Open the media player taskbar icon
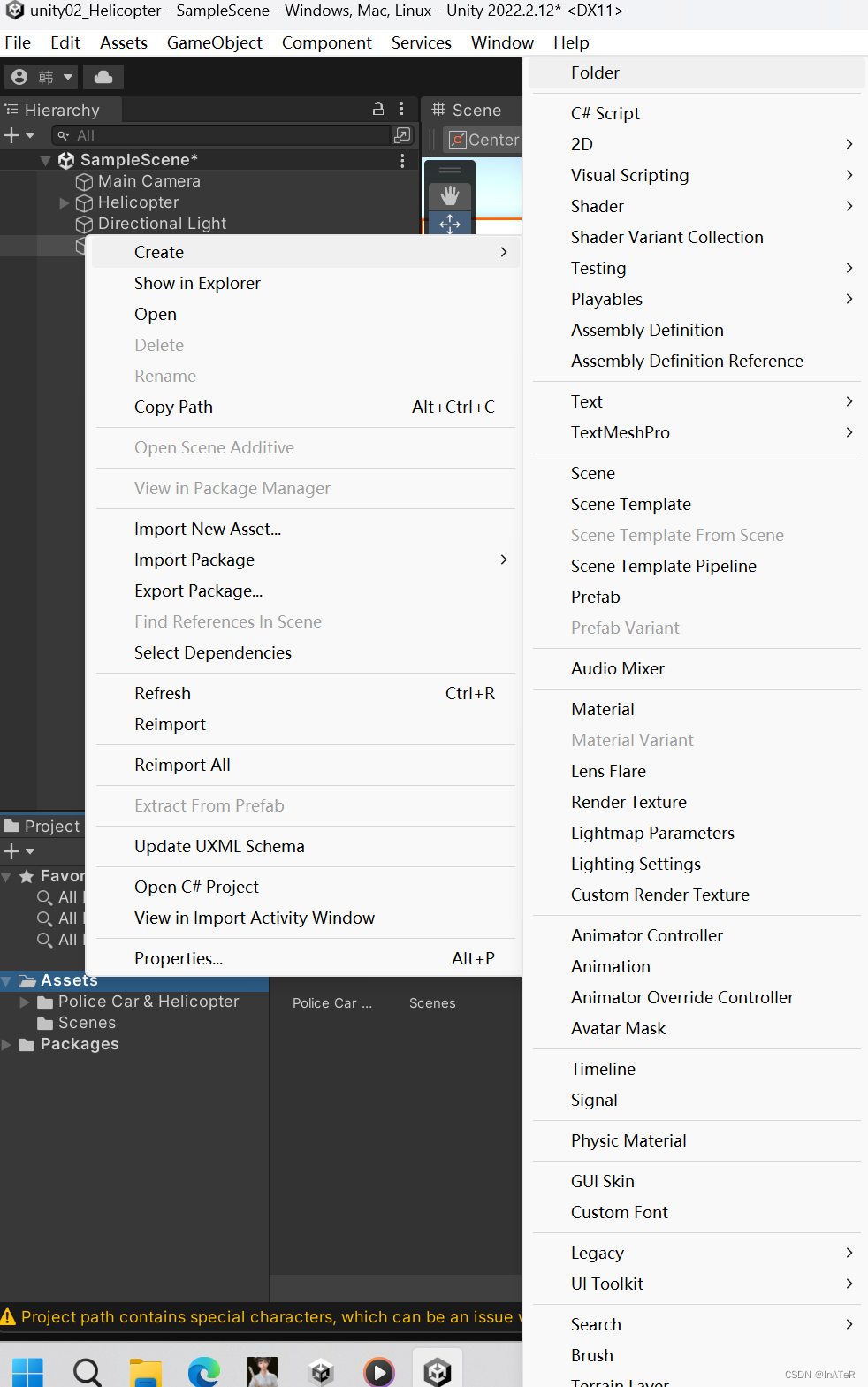This screenshot has width=868, height=1387. pos(379,1371)
